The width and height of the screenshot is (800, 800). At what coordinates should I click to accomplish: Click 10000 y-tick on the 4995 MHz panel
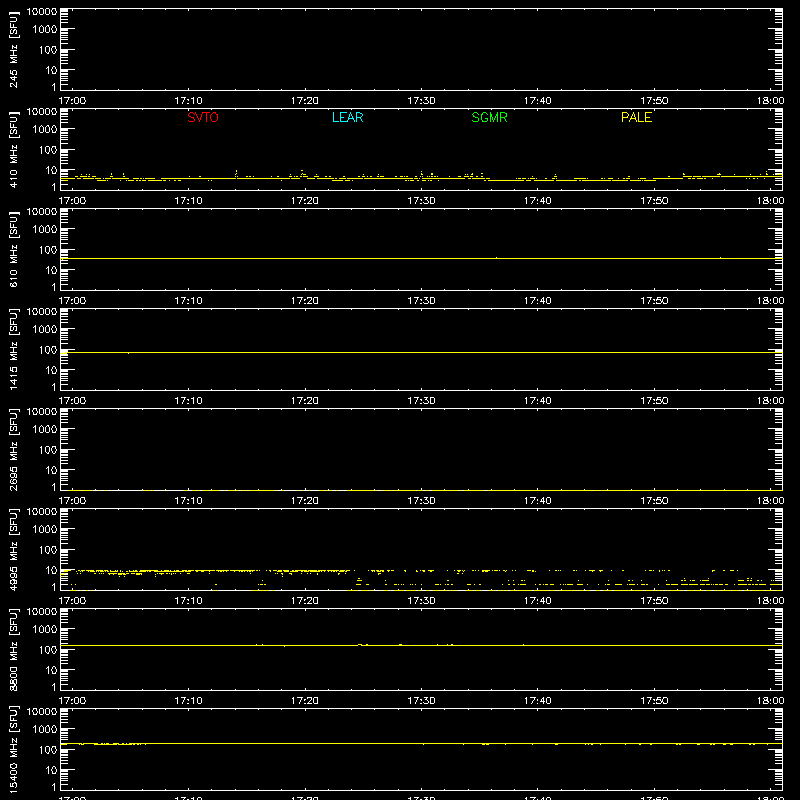[x=42, y=512]
